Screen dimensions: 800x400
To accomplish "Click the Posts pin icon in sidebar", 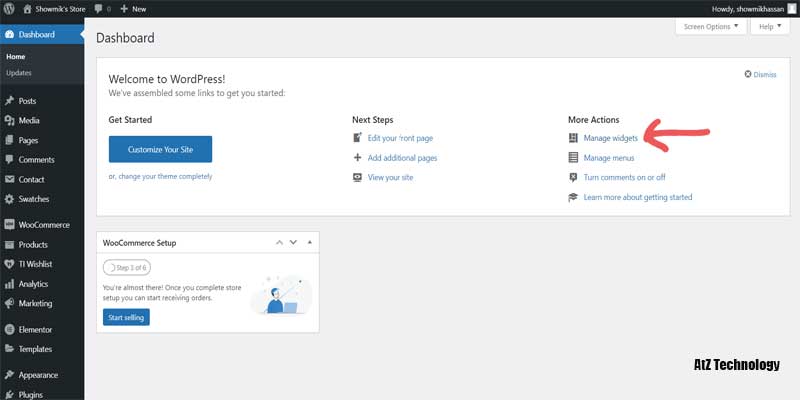I will (x=9, y=101).
